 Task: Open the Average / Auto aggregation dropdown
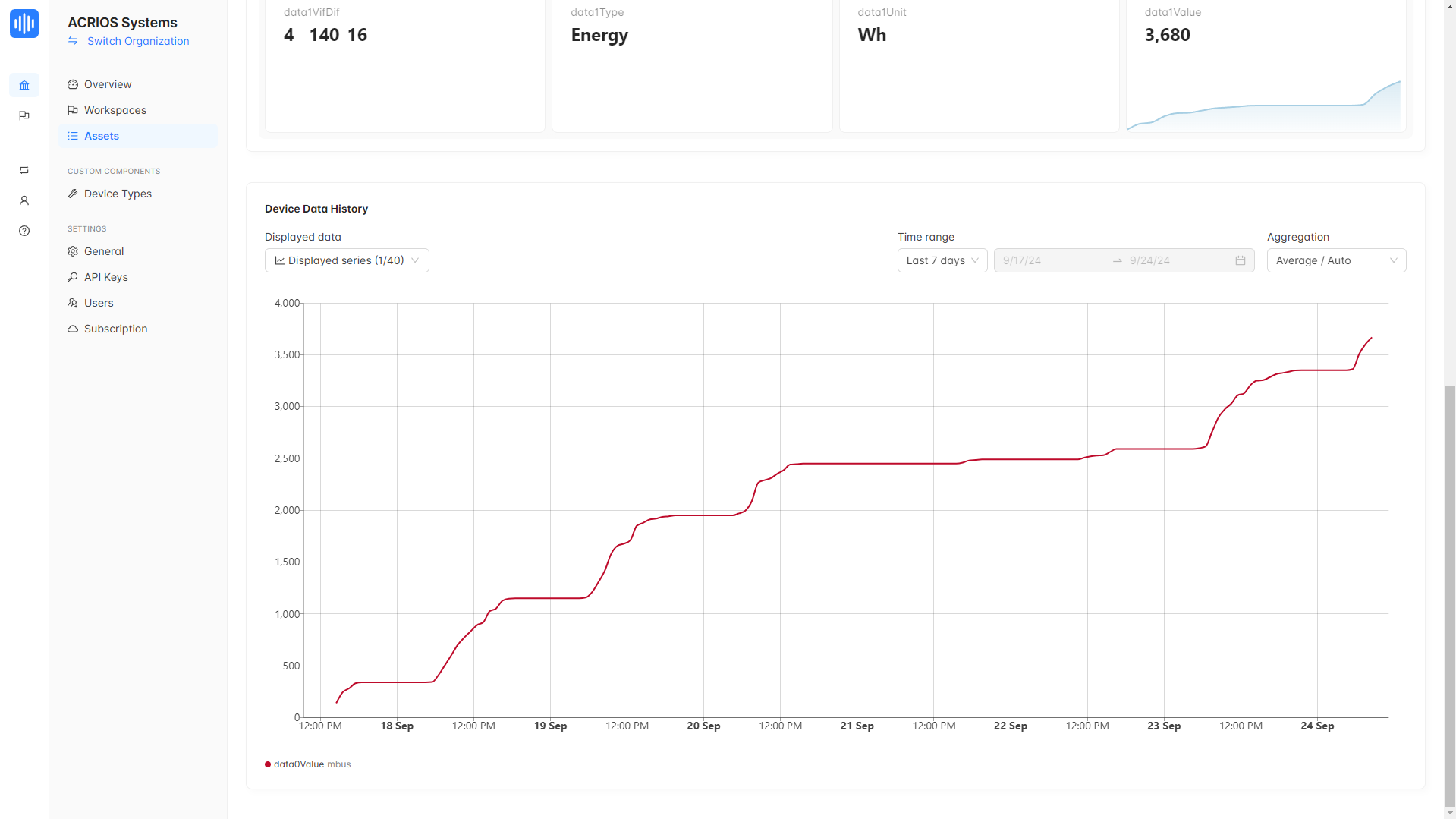[x=1335, y=260]
